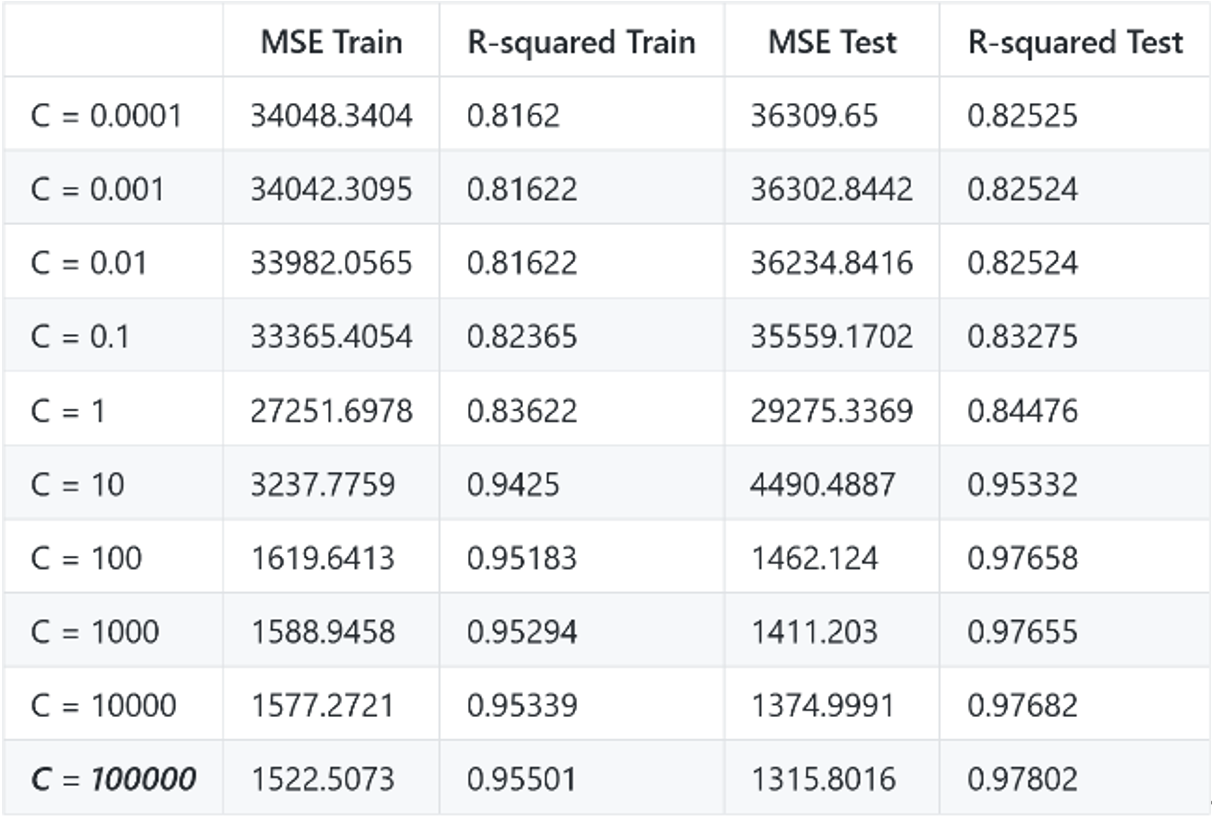Image resolution: width=1212 pixels, height=816 pixels.
Task: Click the R-squared Train column header
Action: click(x=581, y=42)
